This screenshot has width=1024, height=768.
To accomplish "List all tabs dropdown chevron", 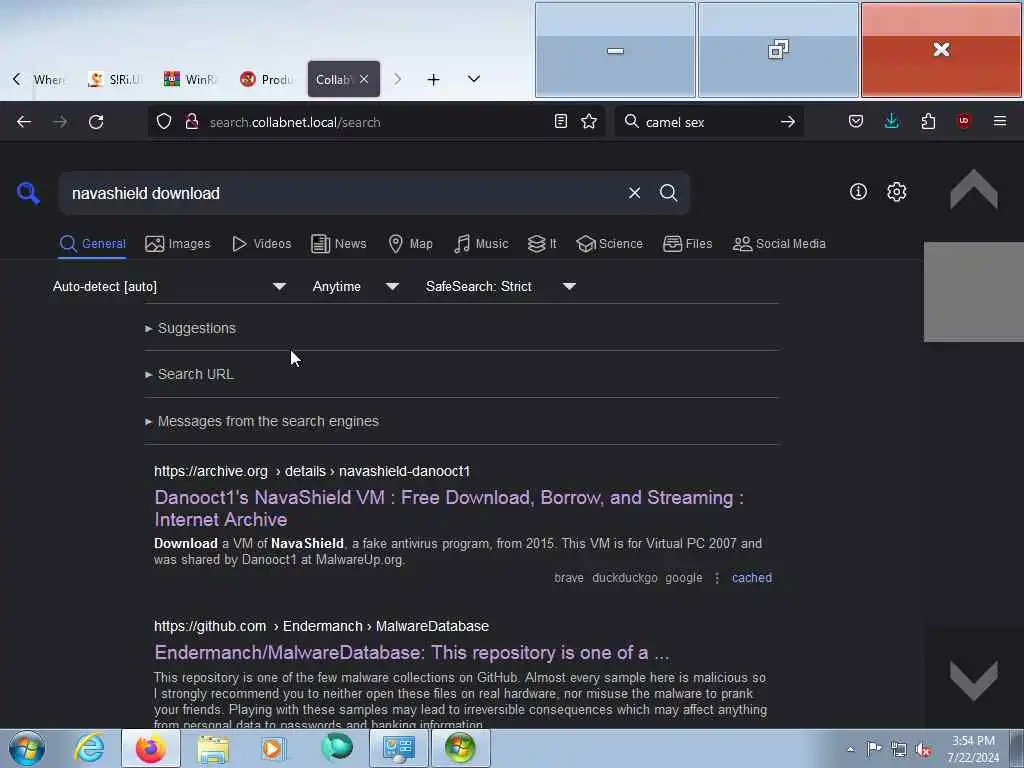I will pyautogui.click(x=474, y=79).
